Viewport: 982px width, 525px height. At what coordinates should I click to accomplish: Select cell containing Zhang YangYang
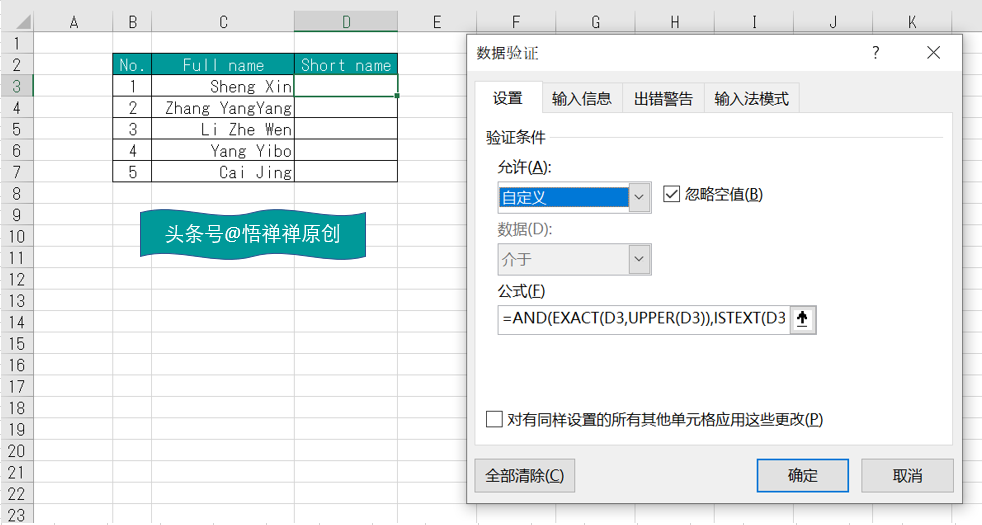click(223, 108)
